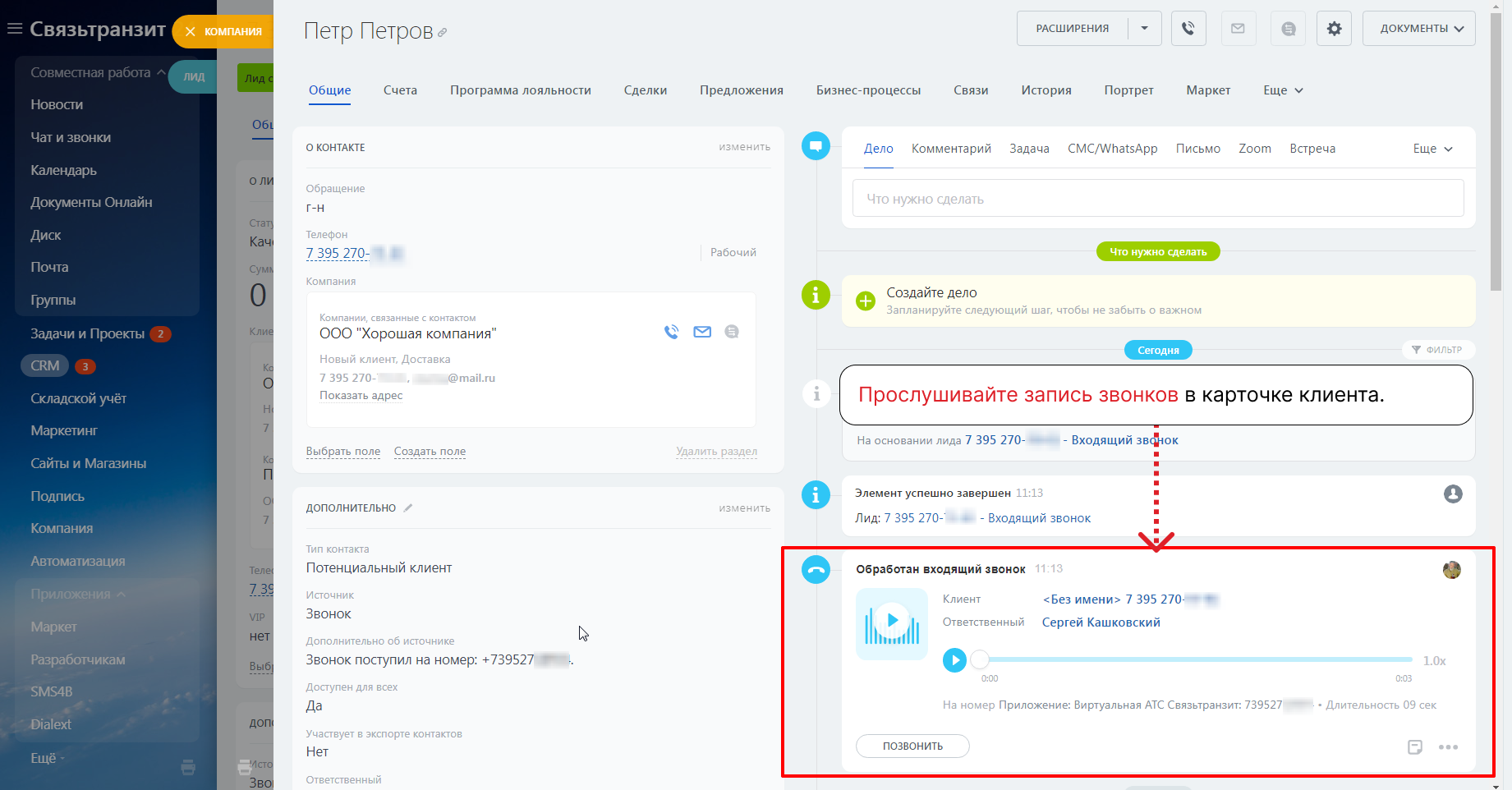Open ООО "Хорошая компания" company link
The image size is (1512, 790).
(x=408, y=333)
